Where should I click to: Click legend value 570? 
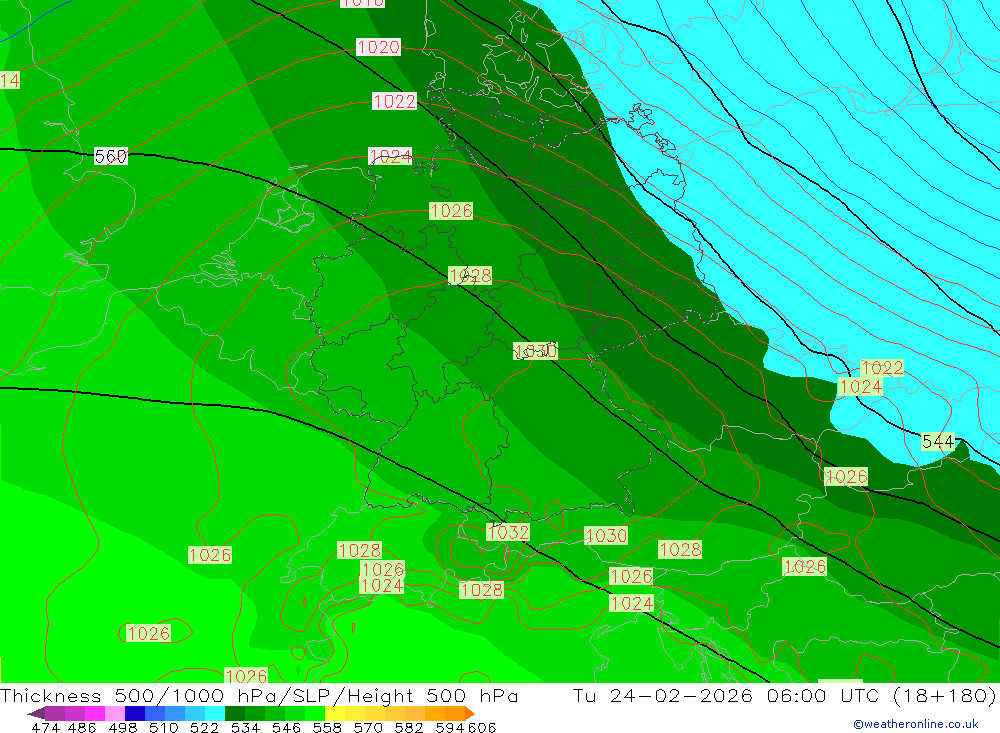pyautogui.click(x=368, y=727)
